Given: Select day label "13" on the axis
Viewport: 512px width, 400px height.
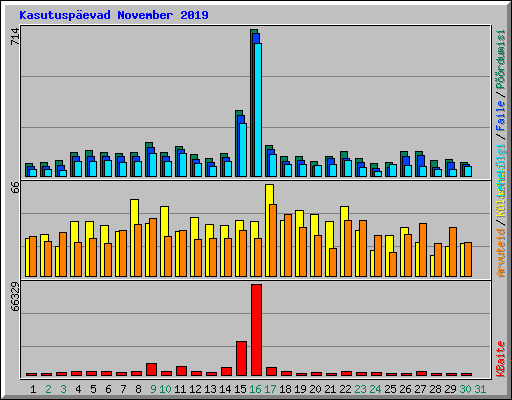Looking at the screenshot, I should coord(210,389).
